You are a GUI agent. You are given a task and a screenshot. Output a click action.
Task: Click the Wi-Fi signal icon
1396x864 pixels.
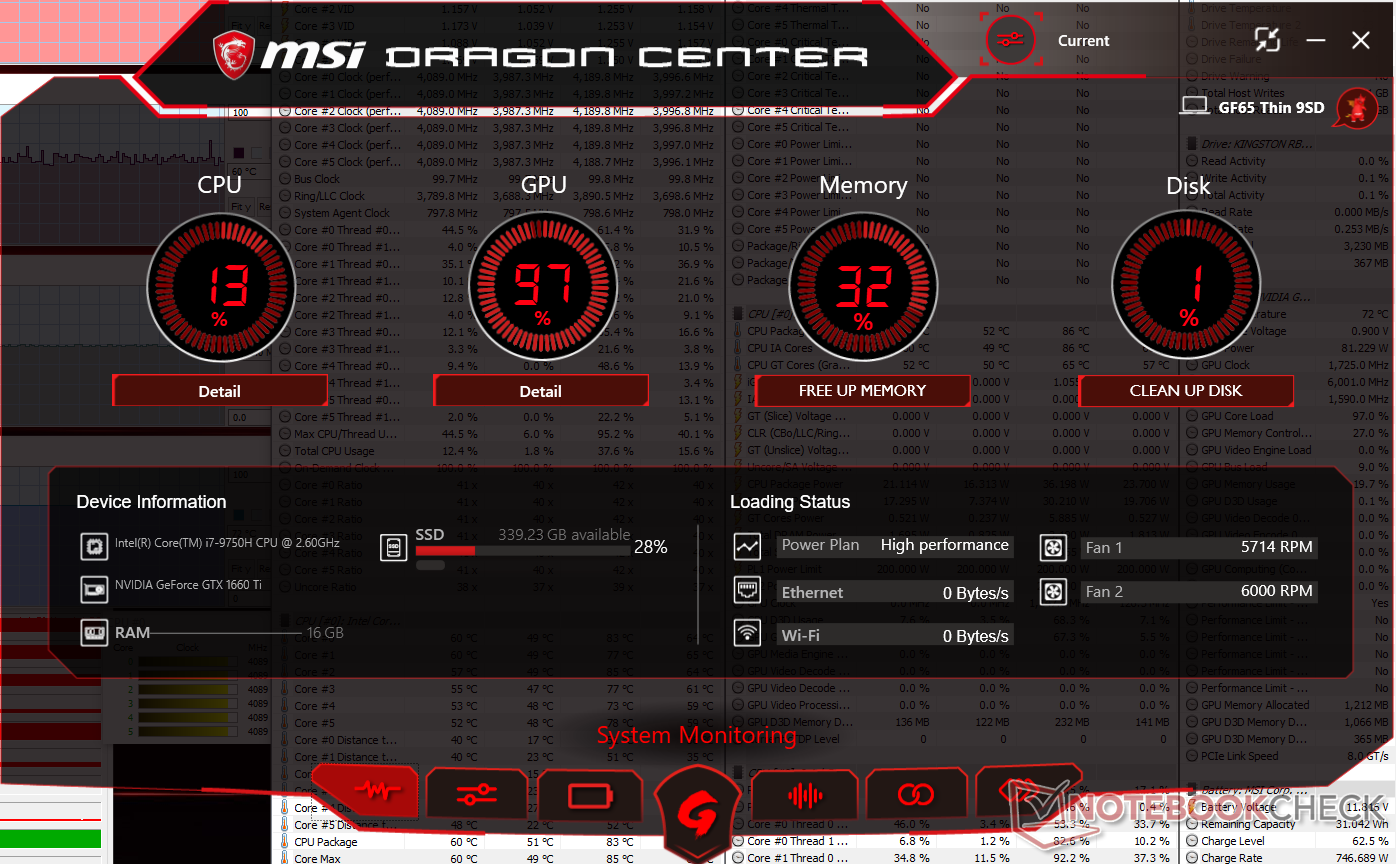[x=747, y=633]
